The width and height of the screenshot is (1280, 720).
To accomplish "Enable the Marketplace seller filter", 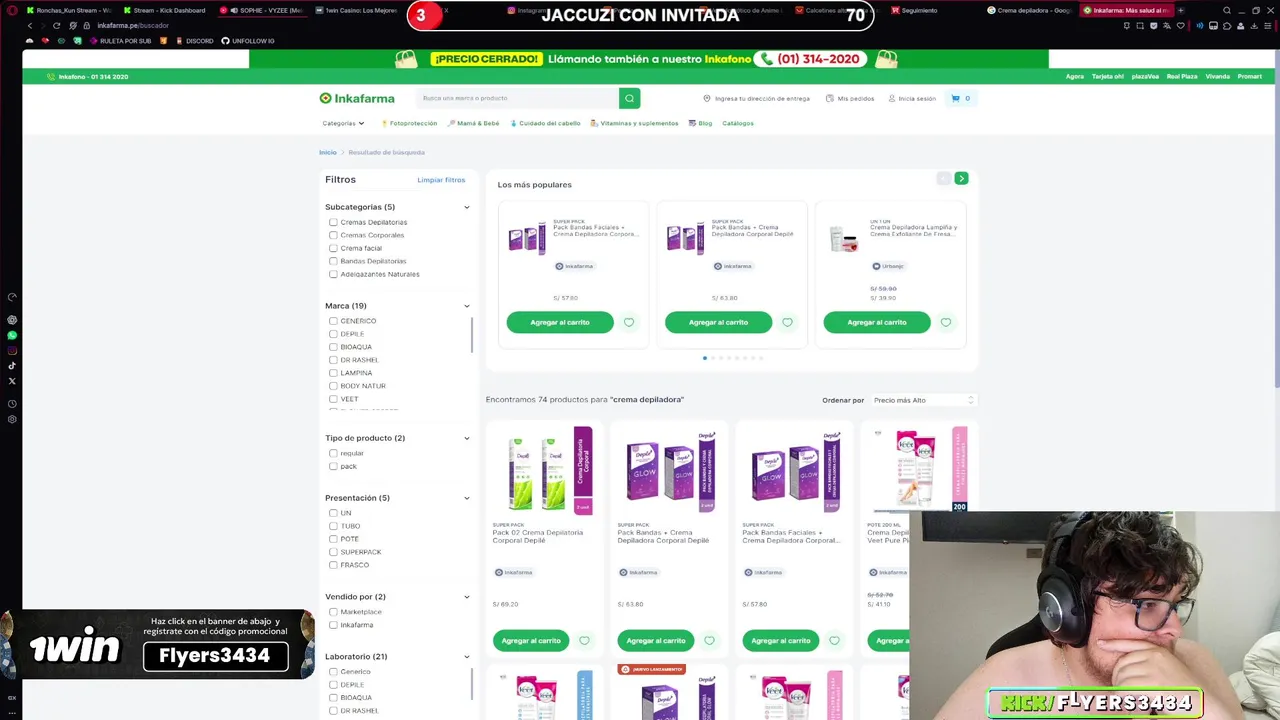I will [333, 612].
